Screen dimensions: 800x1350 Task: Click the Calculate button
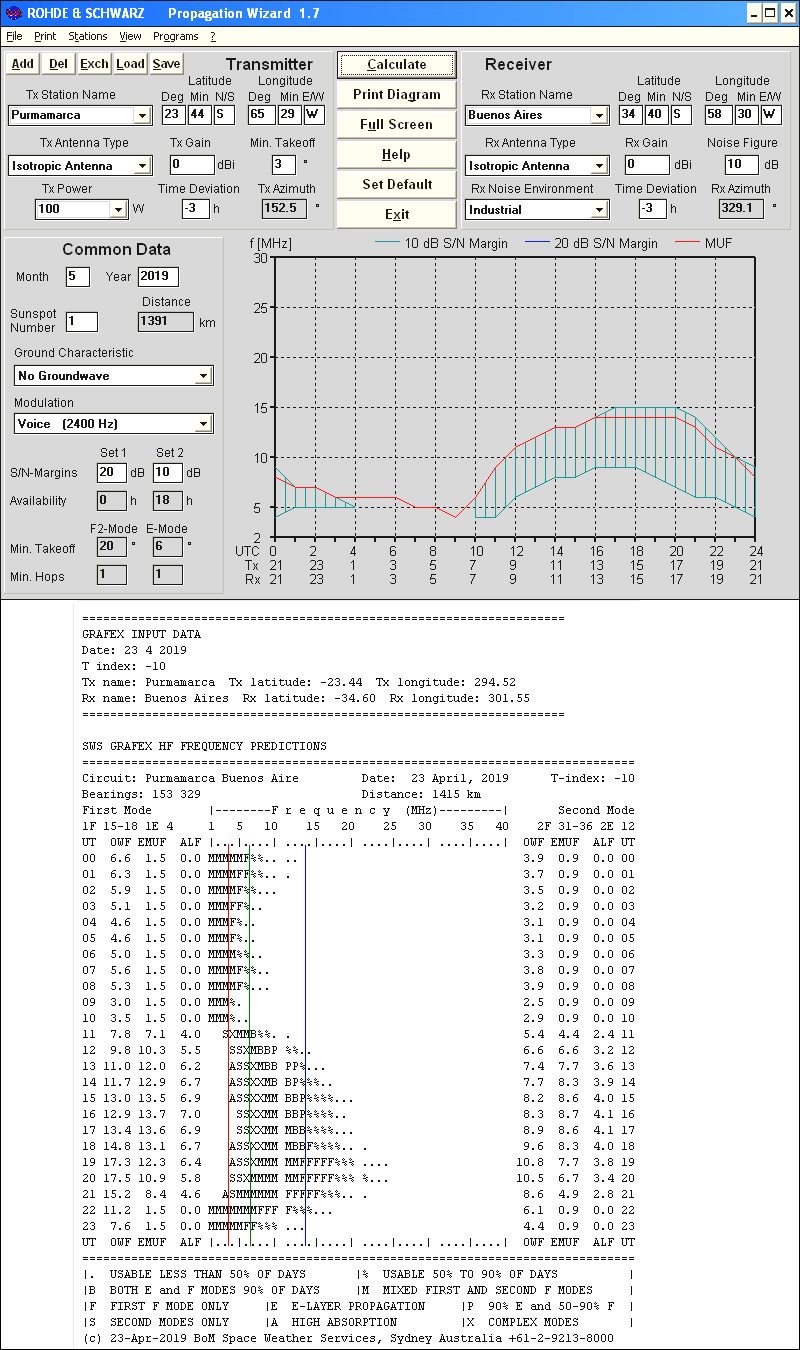point(396,65)
